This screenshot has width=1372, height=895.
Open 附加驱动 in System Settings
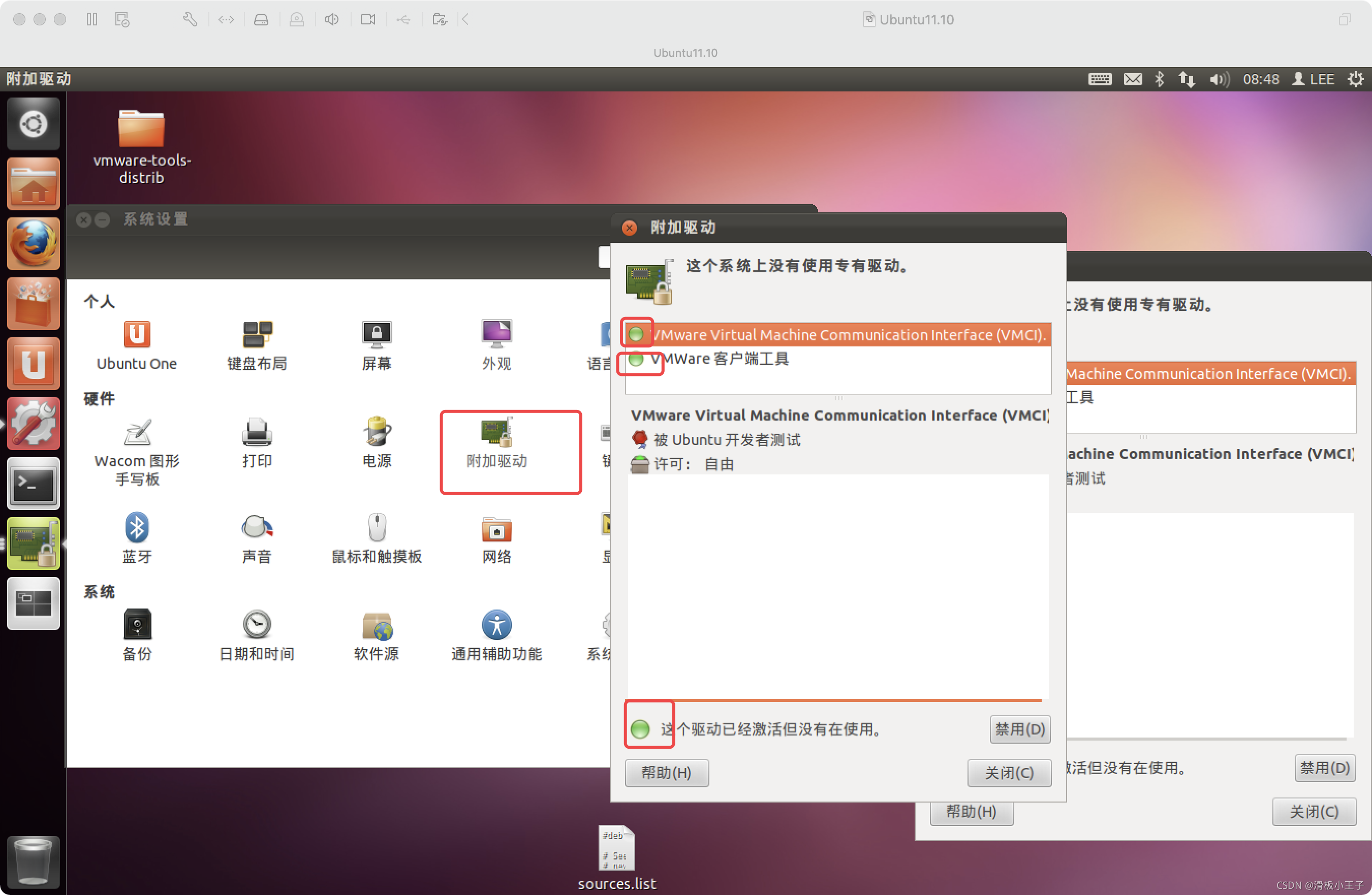pos(496,442)
